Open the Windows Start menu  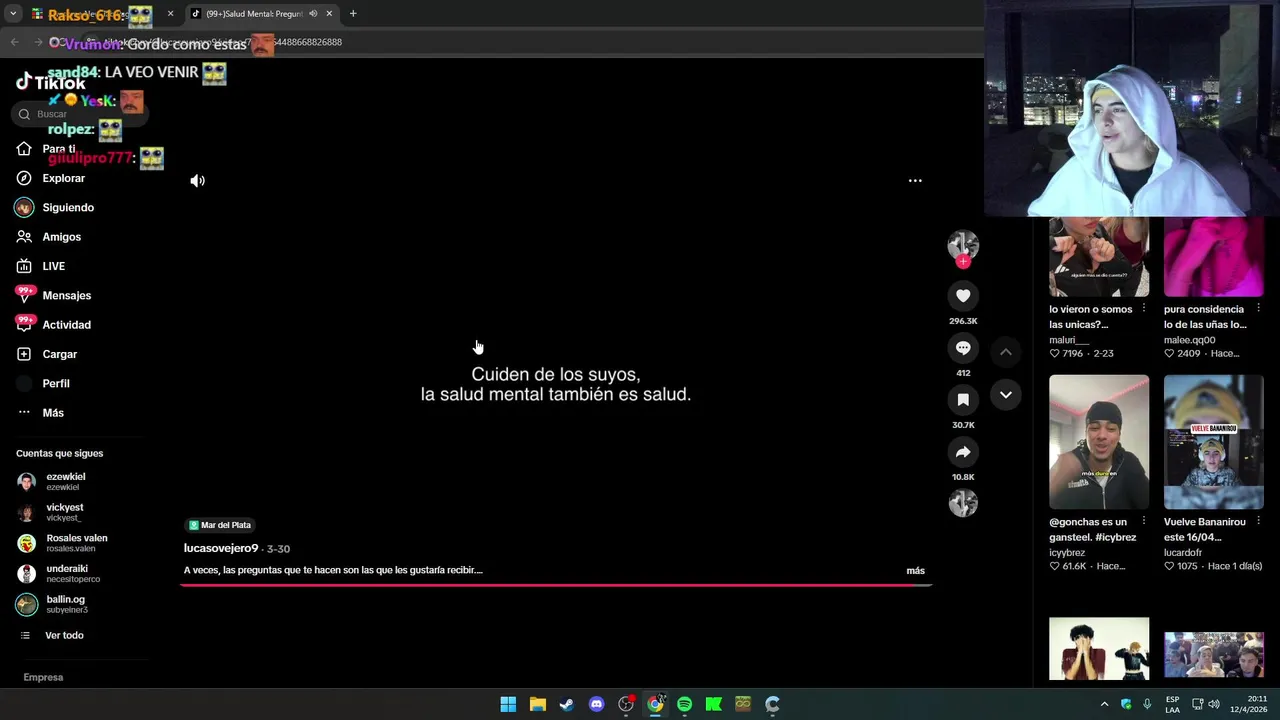tap(508, 704)
